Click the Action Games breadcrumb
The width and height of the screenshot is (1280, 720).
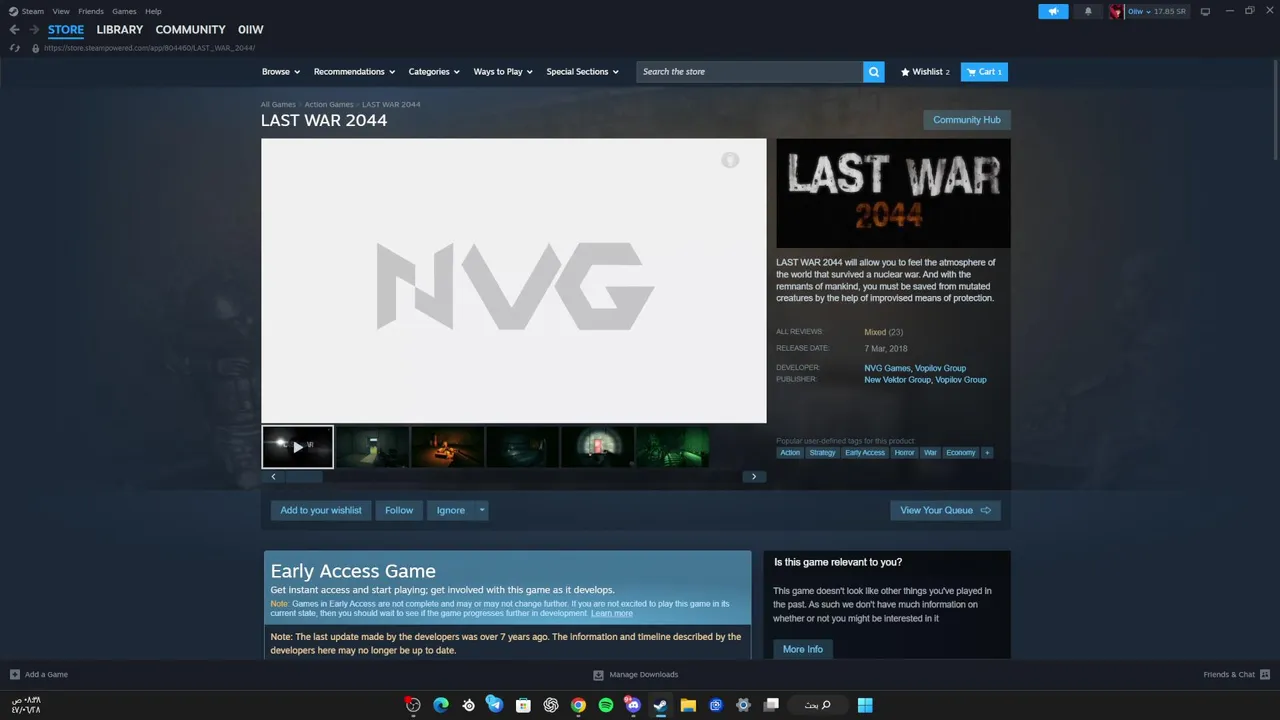tap(329, 105)
